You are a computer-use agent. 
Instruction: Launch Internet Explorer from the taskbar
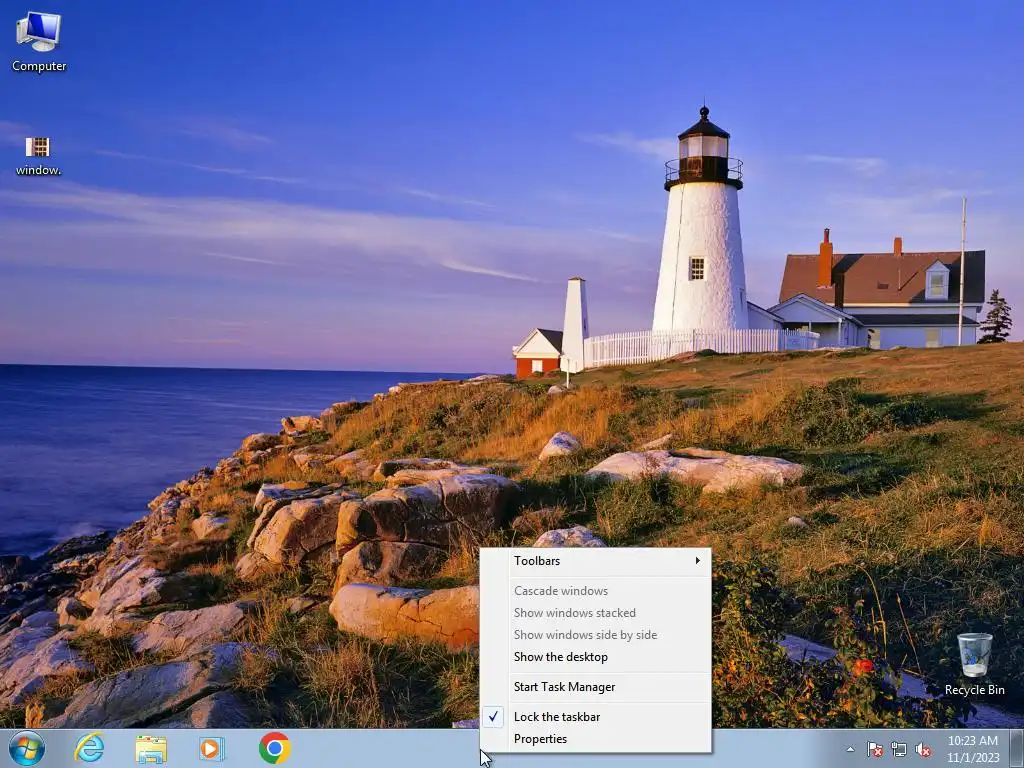click(x=89, y=748)
